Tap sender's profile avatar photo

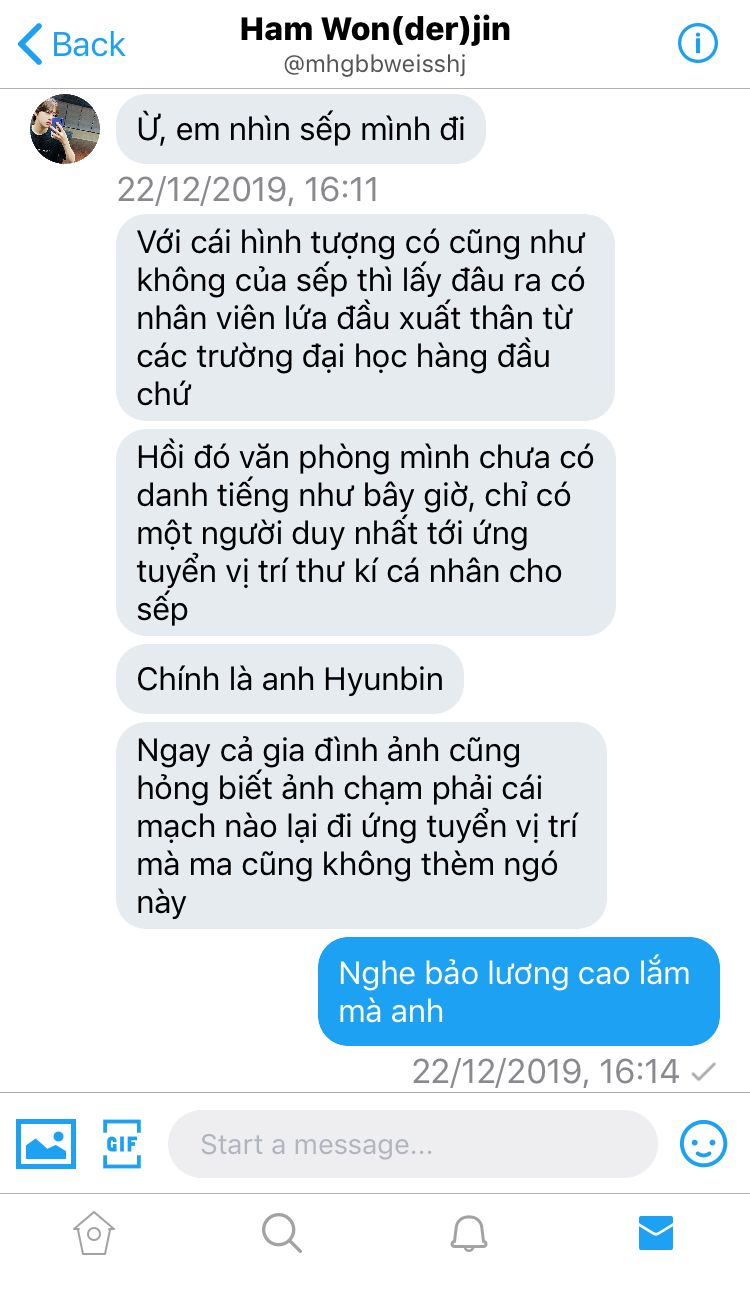(x=65, y=129)
